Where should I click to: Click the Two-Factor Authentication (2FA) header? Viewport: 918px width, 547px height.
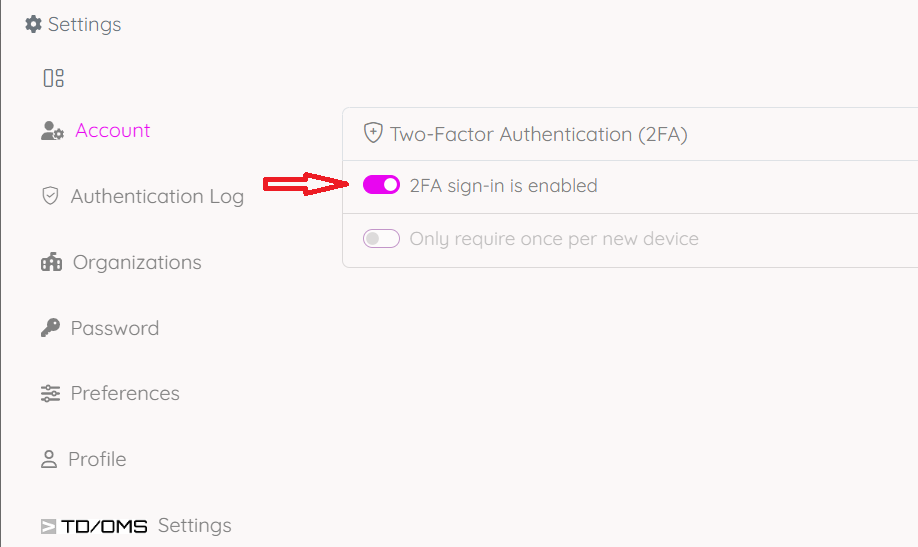(538, 134)
